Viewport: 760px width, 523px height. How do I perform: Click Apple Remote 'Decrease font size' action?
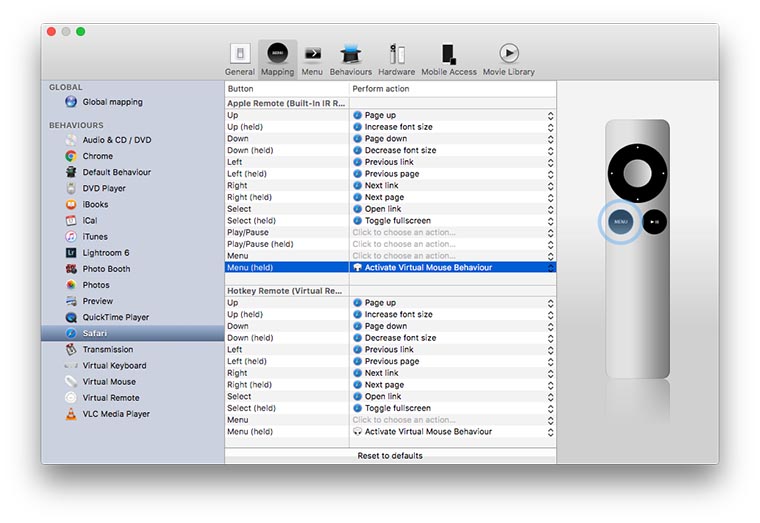(x=453, y=150)
